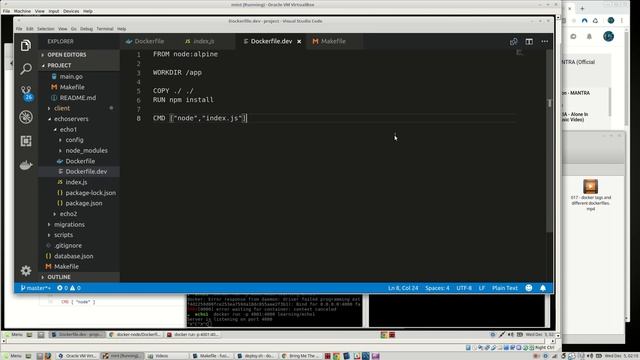Open the Manage gear icon in activity bar
Image resolution: width=640 pixels, height=360 pixels.
tap(26, 270)
